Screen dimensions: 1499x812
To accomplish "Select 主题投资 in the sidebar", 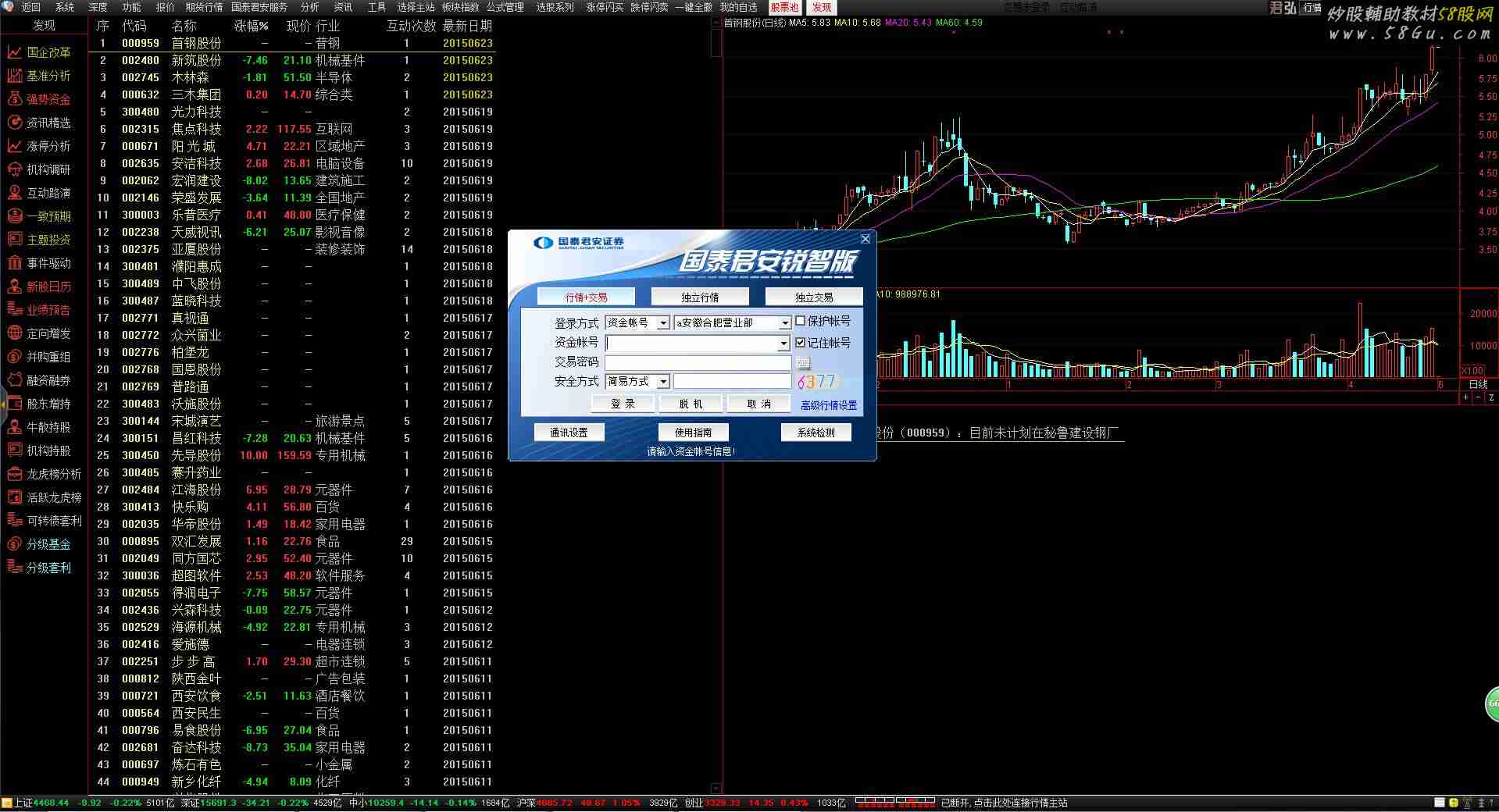I will pos(39,240).
